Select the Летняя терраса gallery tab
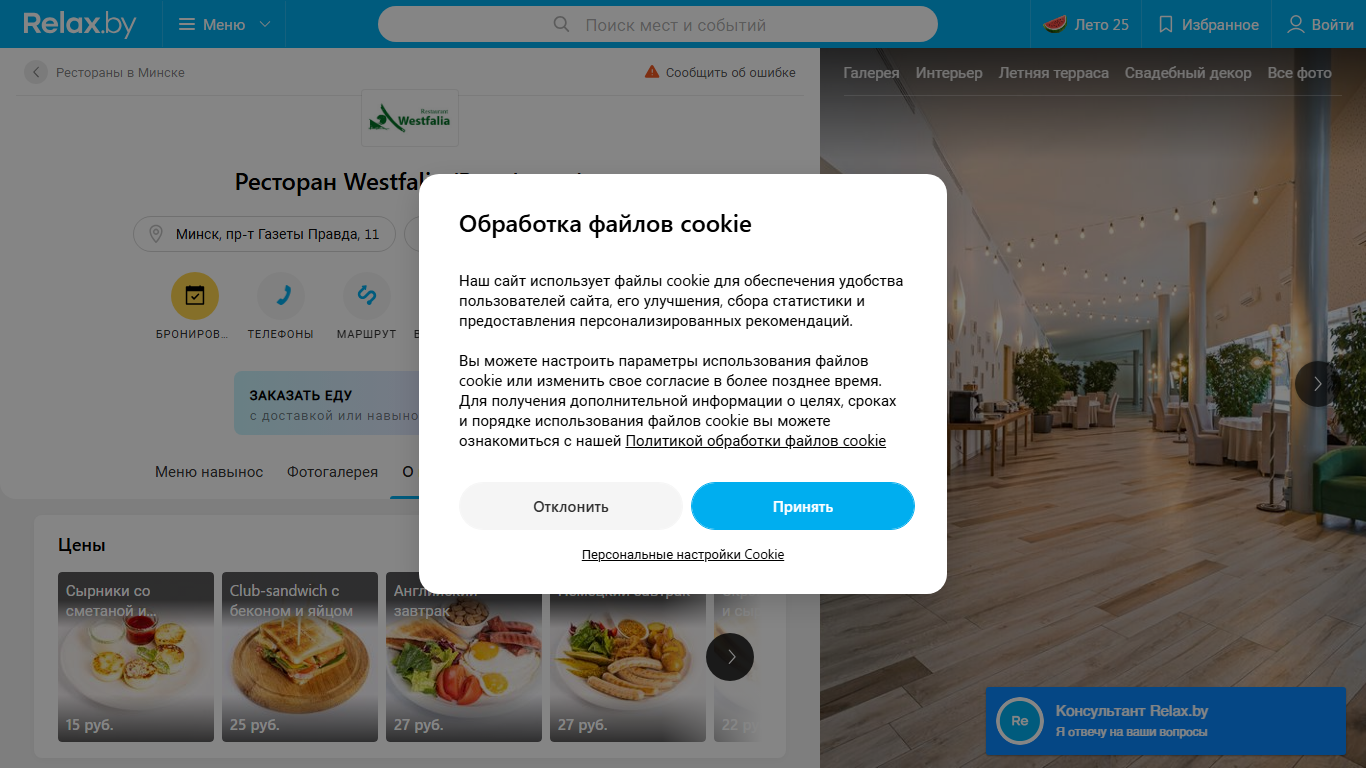Viewport: 1366px width, 768px height. [1054, 73]
